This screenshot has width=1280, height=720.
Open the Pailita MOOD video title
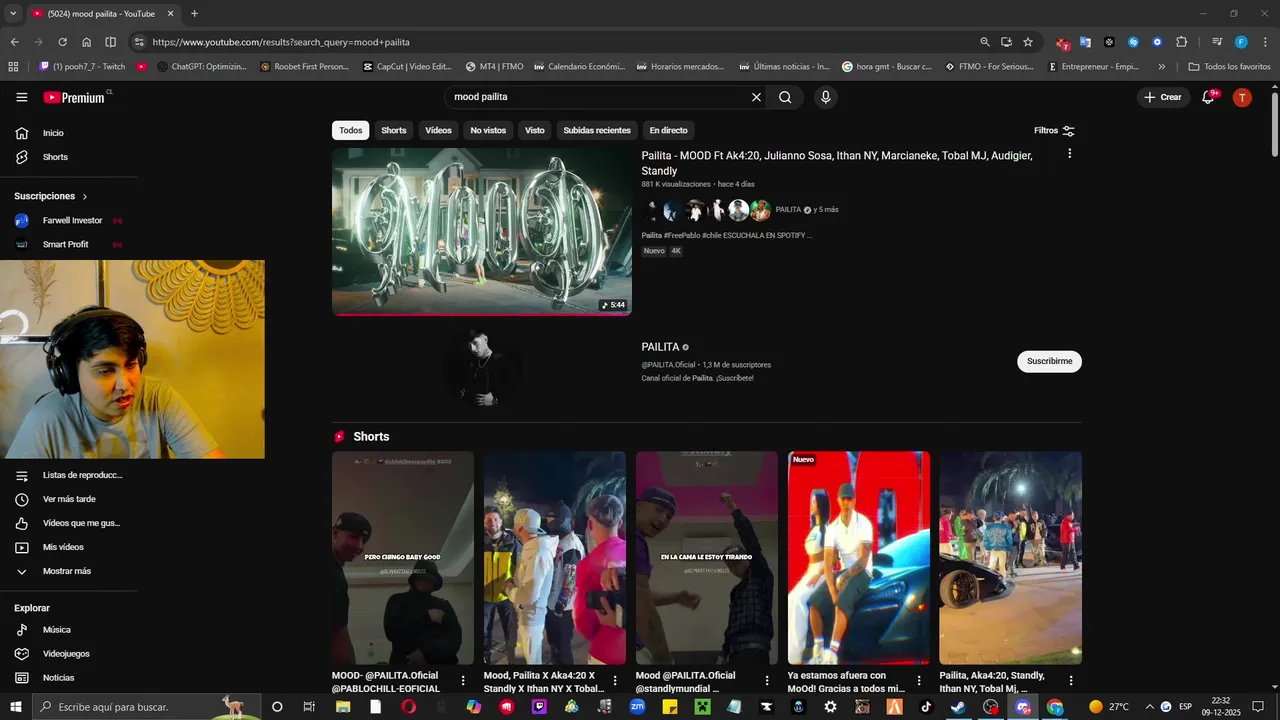pos(837,163)
